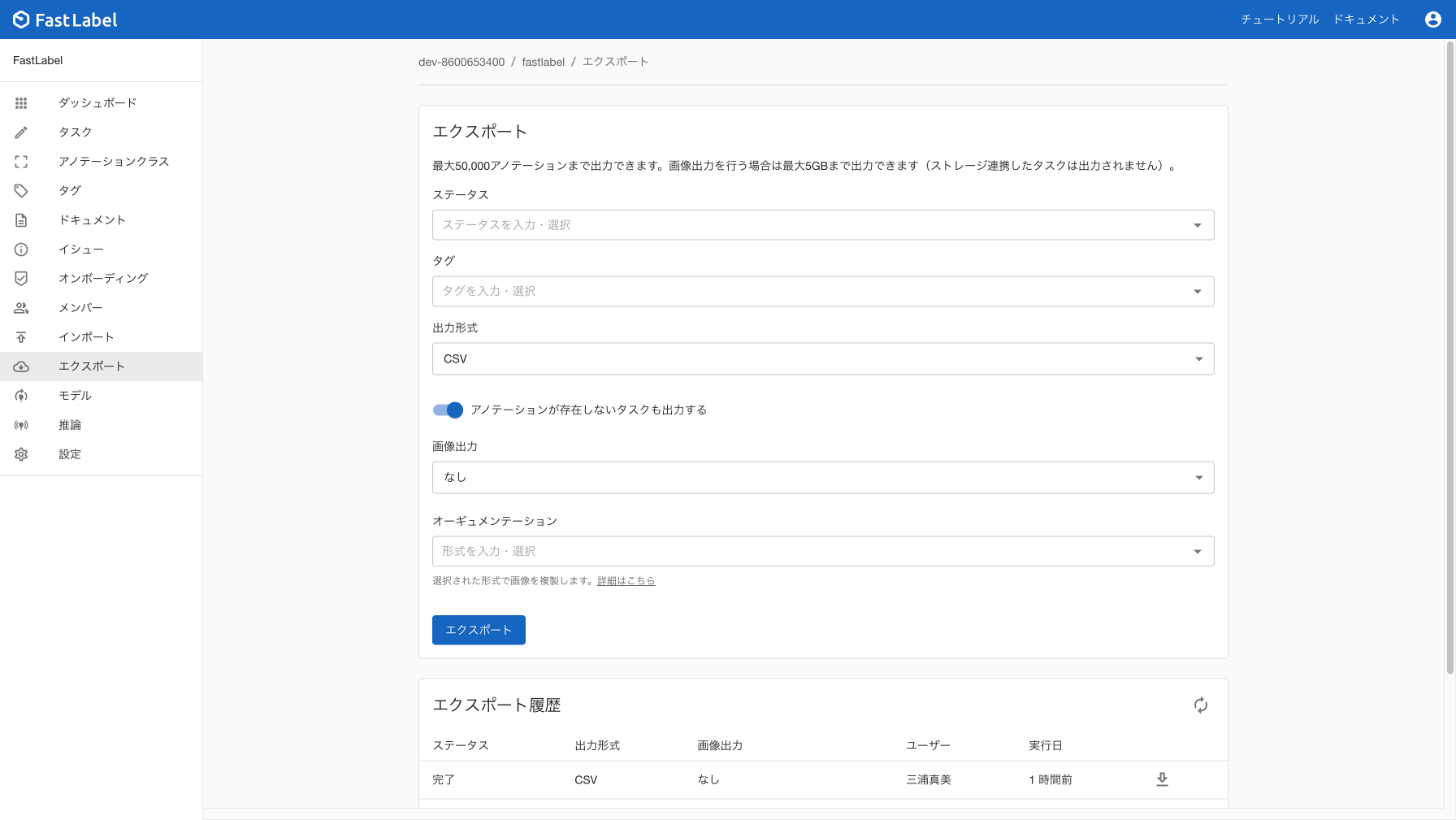
Task: Click the members people icon
Action: point(21,308)
